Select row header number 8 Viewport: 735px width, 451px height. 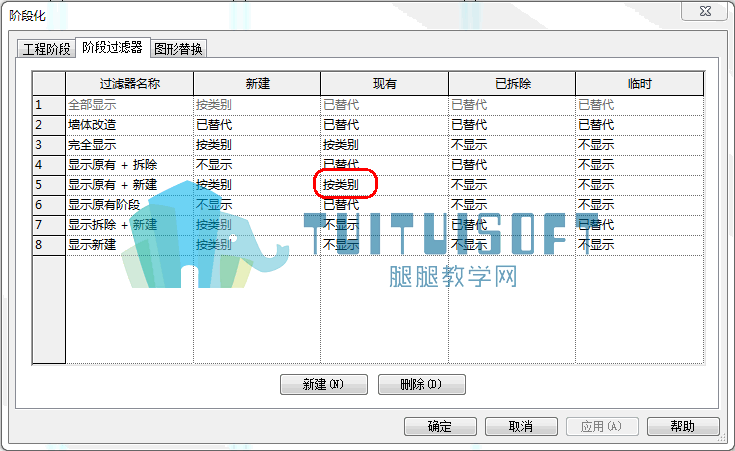point(49,245)
